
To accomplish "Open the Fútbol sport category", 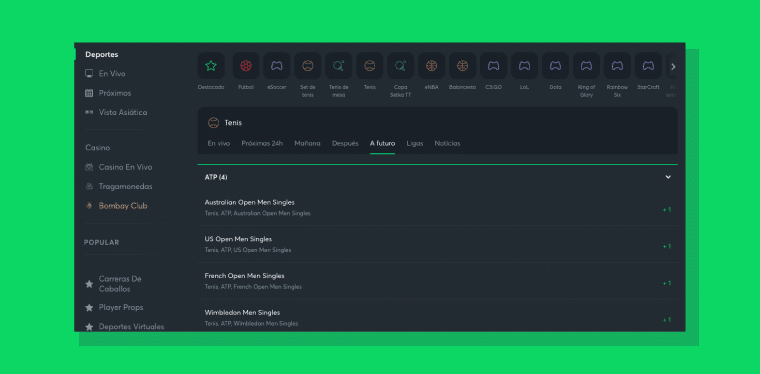I will coord(246,66).
